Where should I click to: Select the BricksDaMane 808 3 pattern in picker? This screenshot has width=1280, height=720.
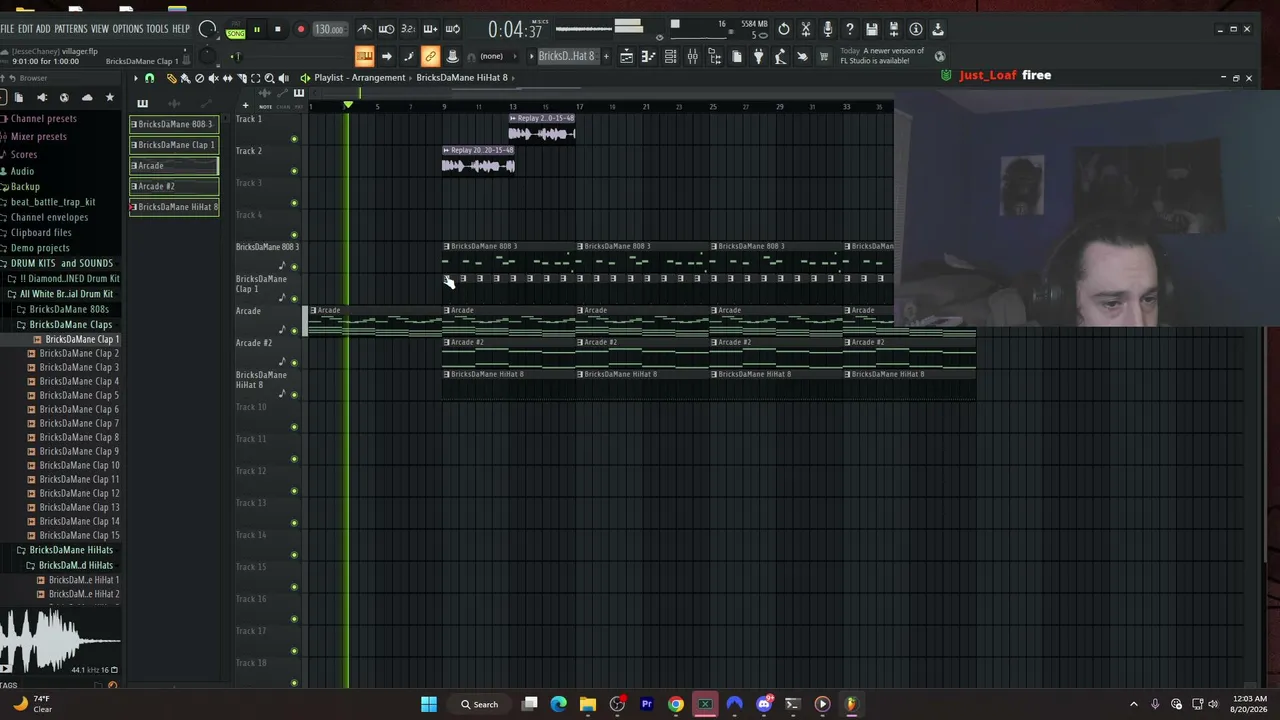click(x=174, y=124)
